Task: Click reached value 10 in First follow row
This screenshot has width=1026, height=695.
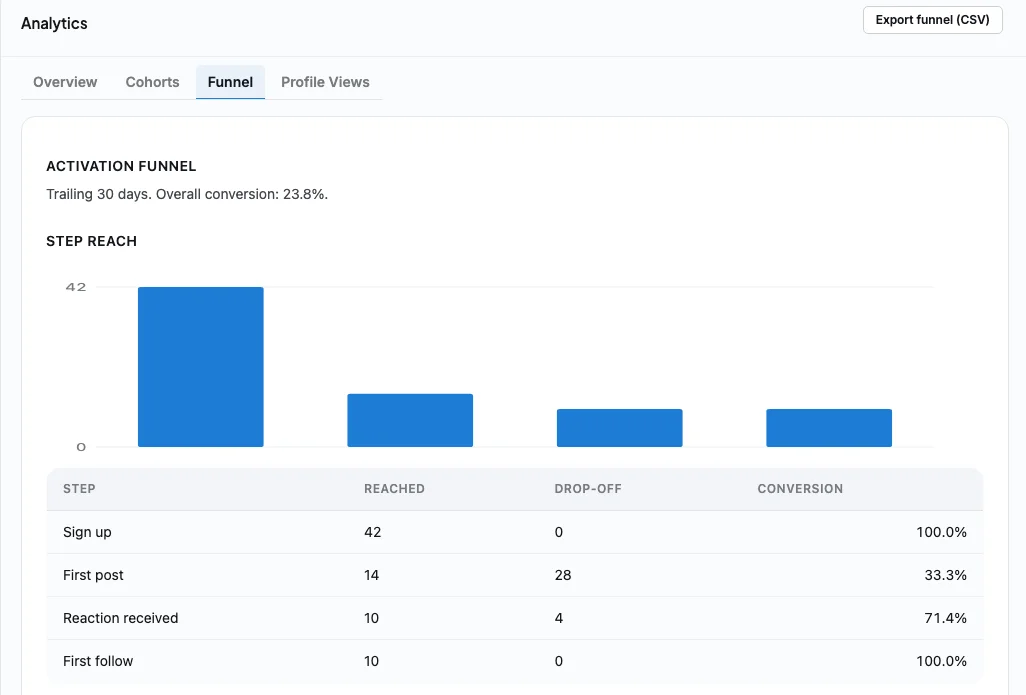Action: [x=372, y=661]
